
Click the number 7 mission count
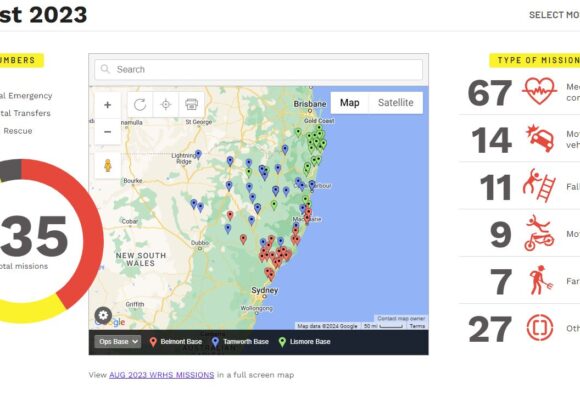pos(501,282)
